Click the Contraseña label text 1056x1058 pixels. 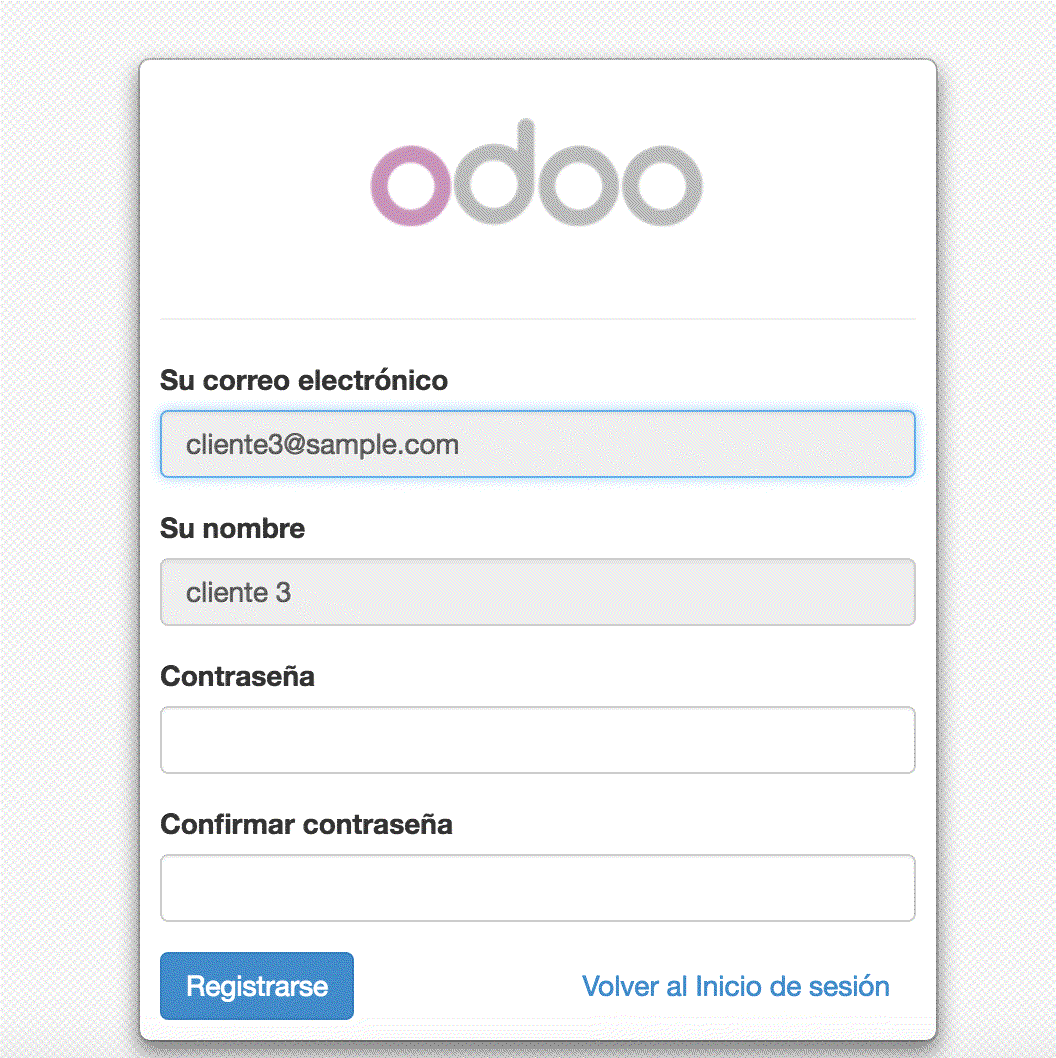point(237,677)
